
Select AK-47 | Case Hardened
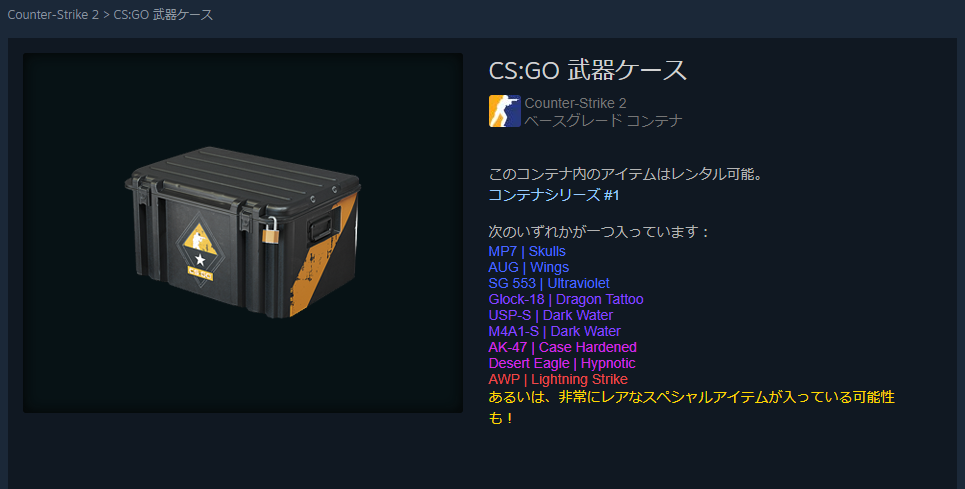(x=563, y=347)
